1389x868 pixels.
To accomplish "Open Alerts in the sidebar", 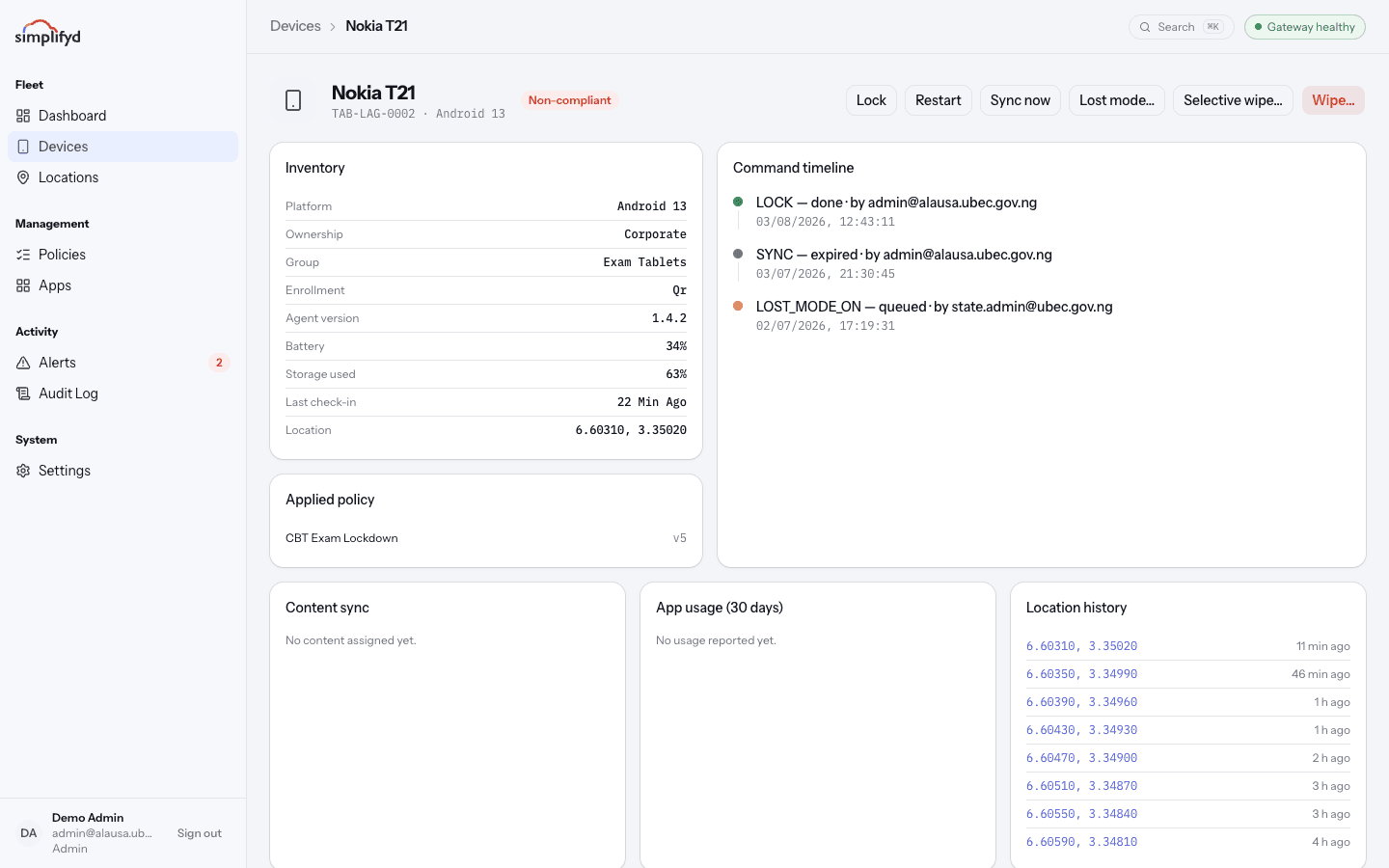I will click(123, 363).
